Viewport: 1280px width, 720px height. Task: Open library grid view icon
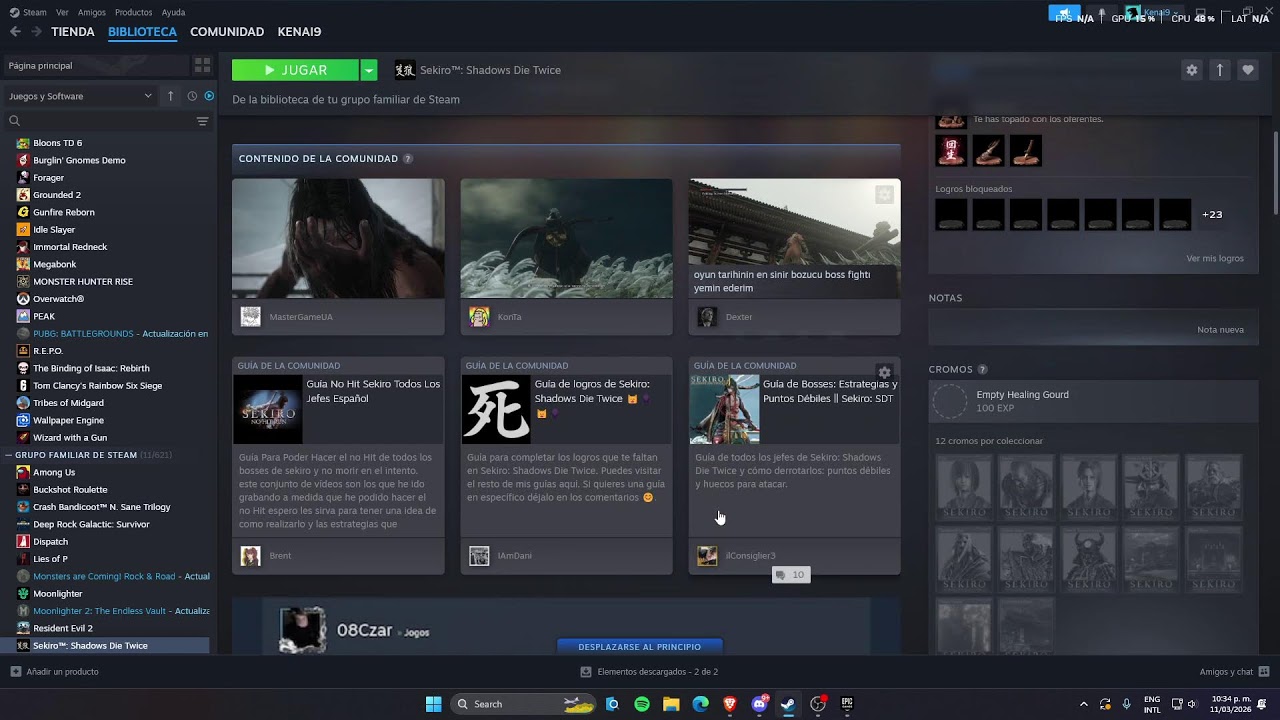point(202,65)
